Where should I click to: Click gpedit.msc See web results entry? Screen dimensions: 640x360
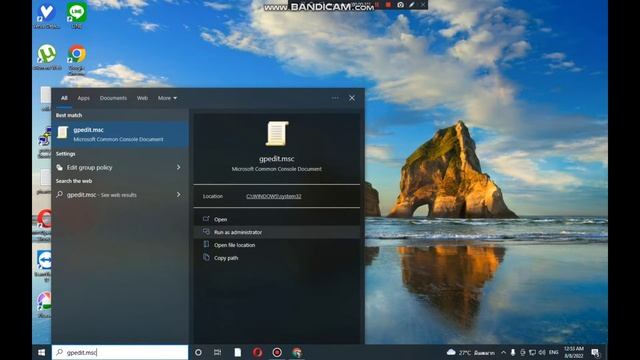tap(120, 195)
